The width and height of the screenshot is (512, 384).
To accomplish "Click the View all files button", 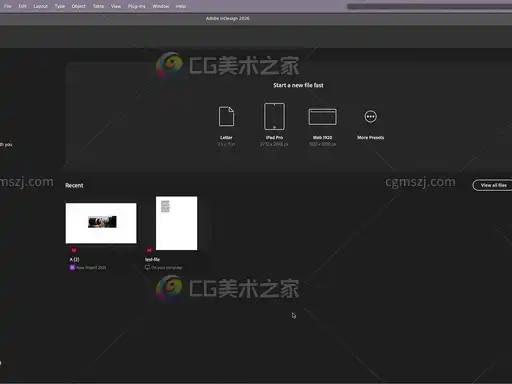I will 493,185.
